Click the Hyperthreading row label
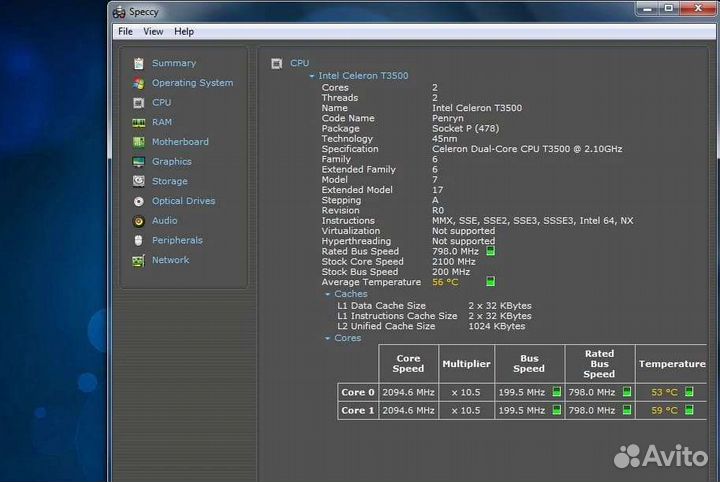 point(356,241)
